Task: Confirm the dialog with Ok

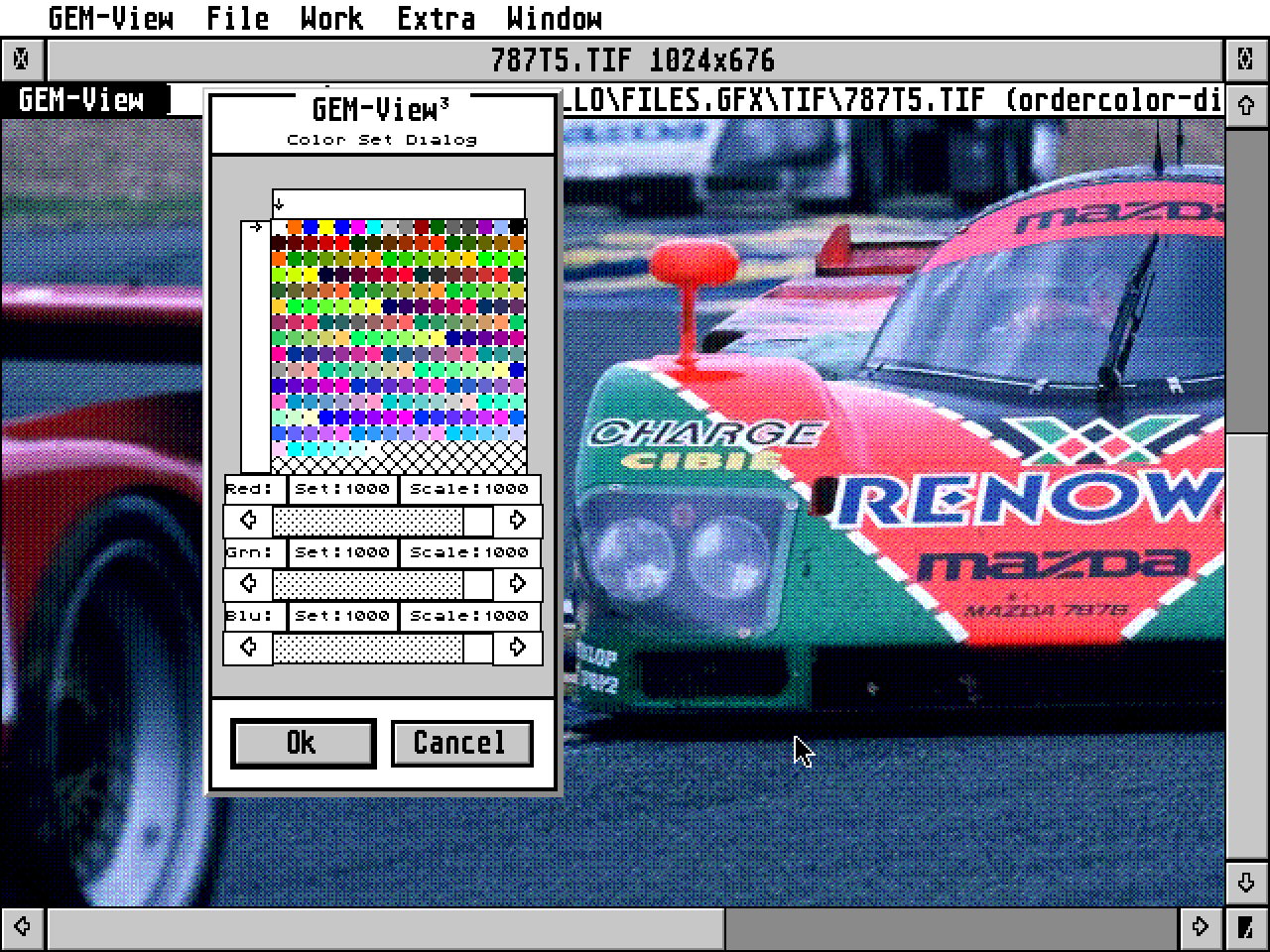Action: coord(303,743)
